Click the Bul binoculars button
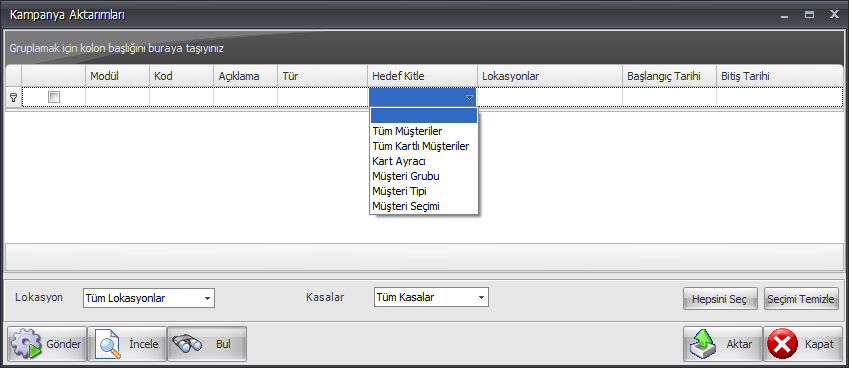 point(207,344)
